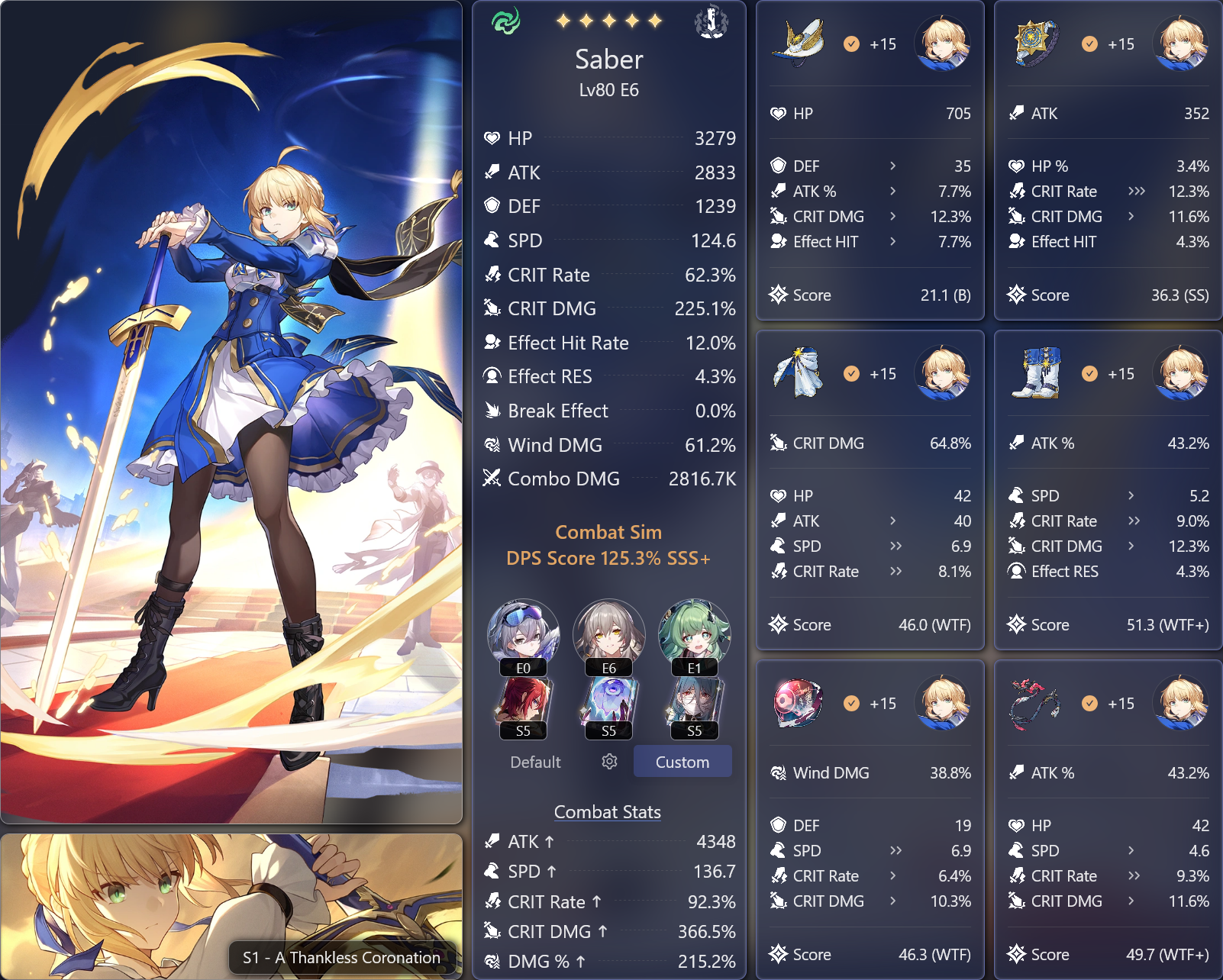The height and width of the screenshot is (980, 1223).
Task: Switch to Default team tab
Action: point(535,762)
